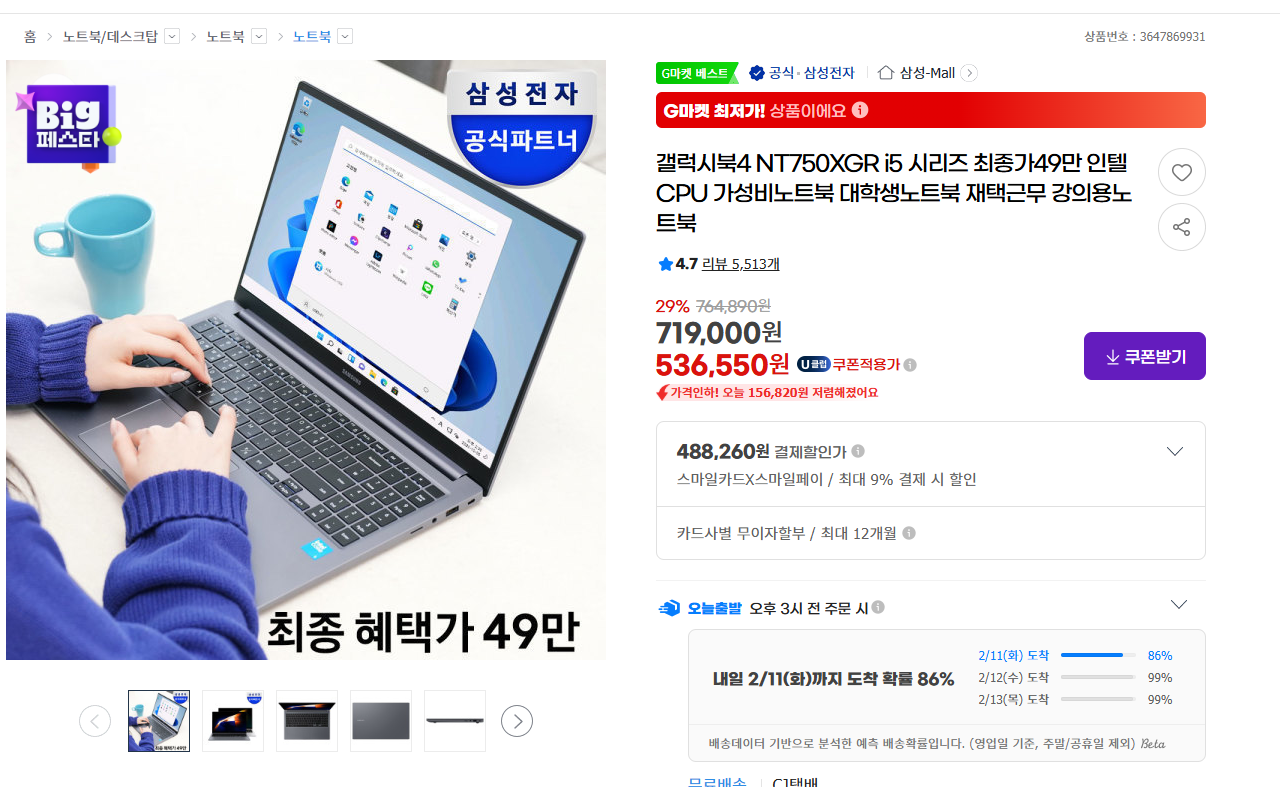Image resolution: width=1280 pixels, height=787 pixels.
Task: Select the closed laptop lid thumbnail
Action: click(381, 721)
